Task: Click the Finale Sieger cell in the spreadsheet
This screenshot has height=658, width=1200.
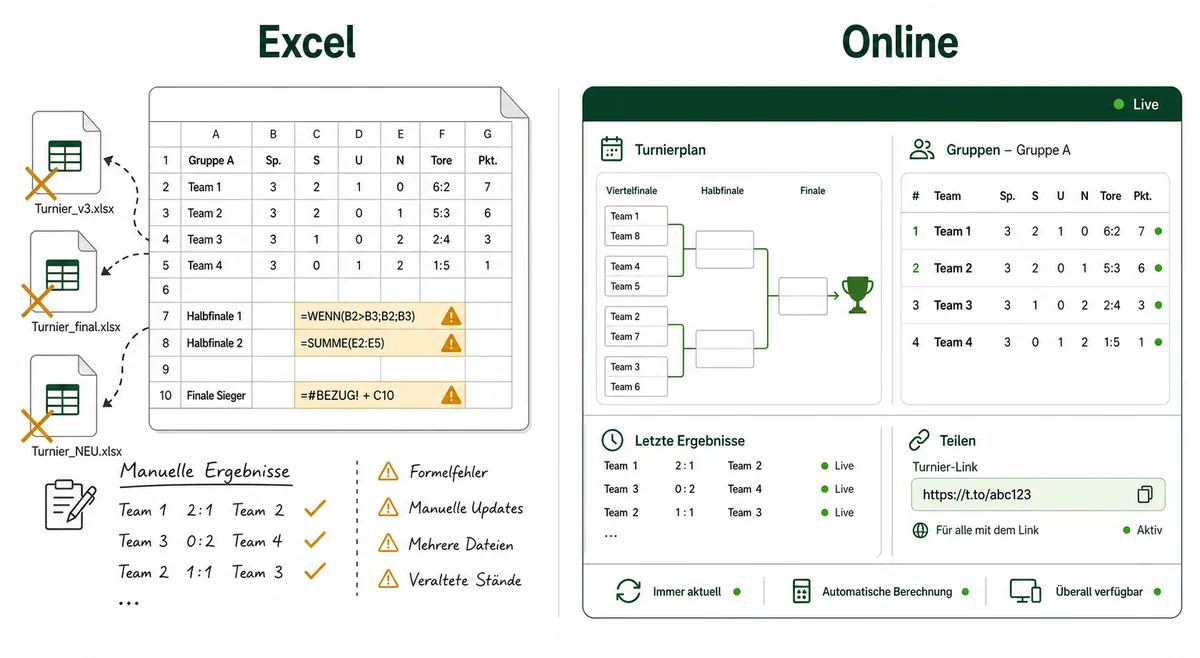Action: (215, 395)
